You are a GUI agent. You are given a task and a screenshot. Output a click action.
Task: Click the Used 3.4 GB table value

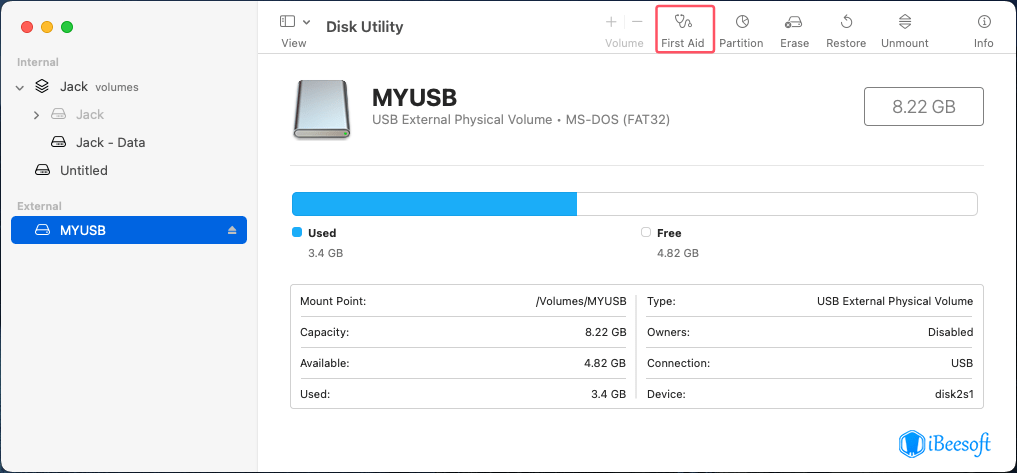point(610,394)
